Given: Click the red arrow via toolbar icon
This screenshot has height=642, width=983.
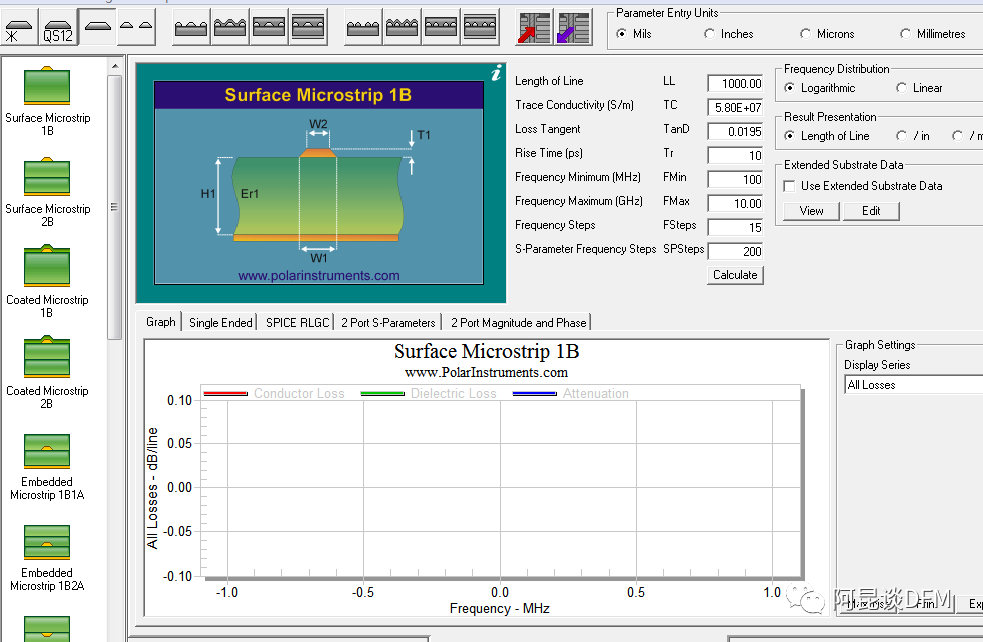Looking at the screenshot, I should tap(534, 28).
